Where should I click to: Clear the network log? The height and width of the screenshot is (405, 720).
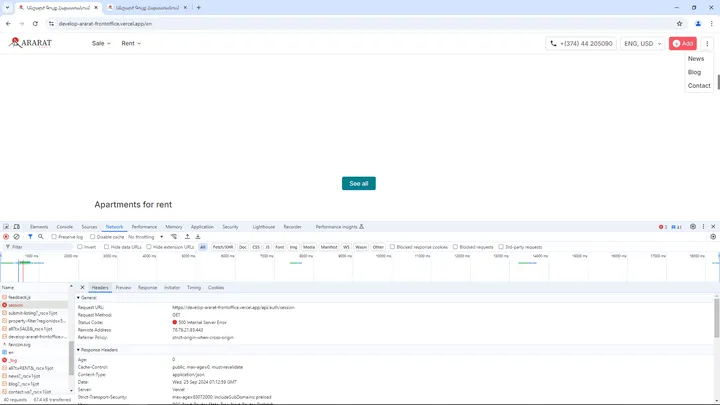(x=17, y=237)
